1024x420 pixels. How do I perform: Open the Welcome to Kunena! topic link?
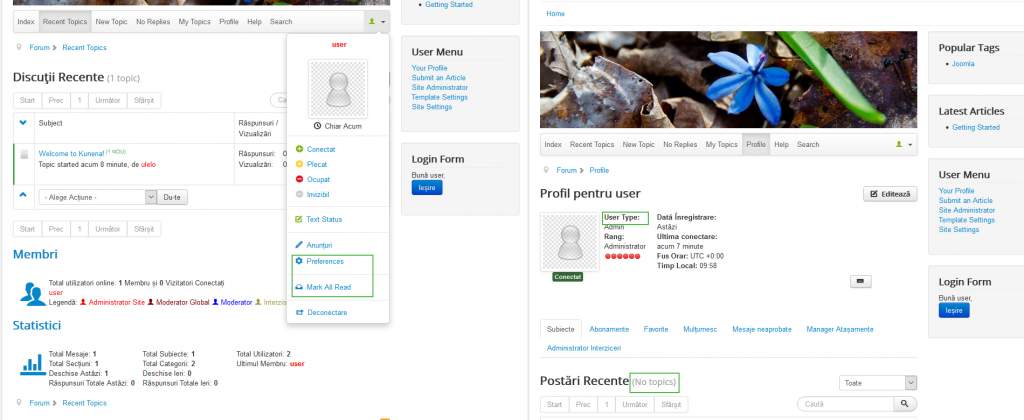tap(71, 153)
